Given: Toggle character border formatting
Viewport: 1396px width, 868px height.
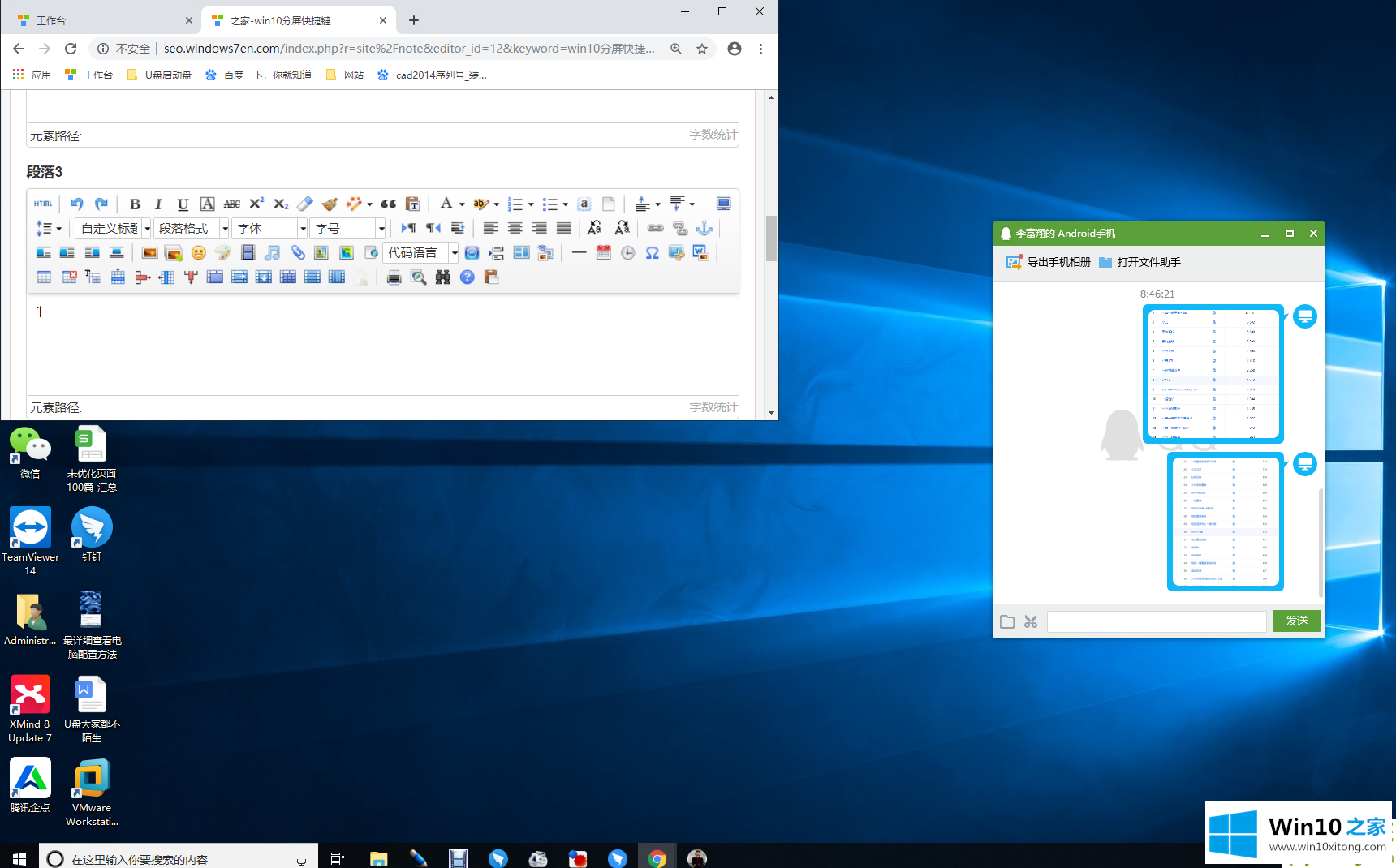Looking at the screenshot, I should pyautogui.click(x=208, y=204).
